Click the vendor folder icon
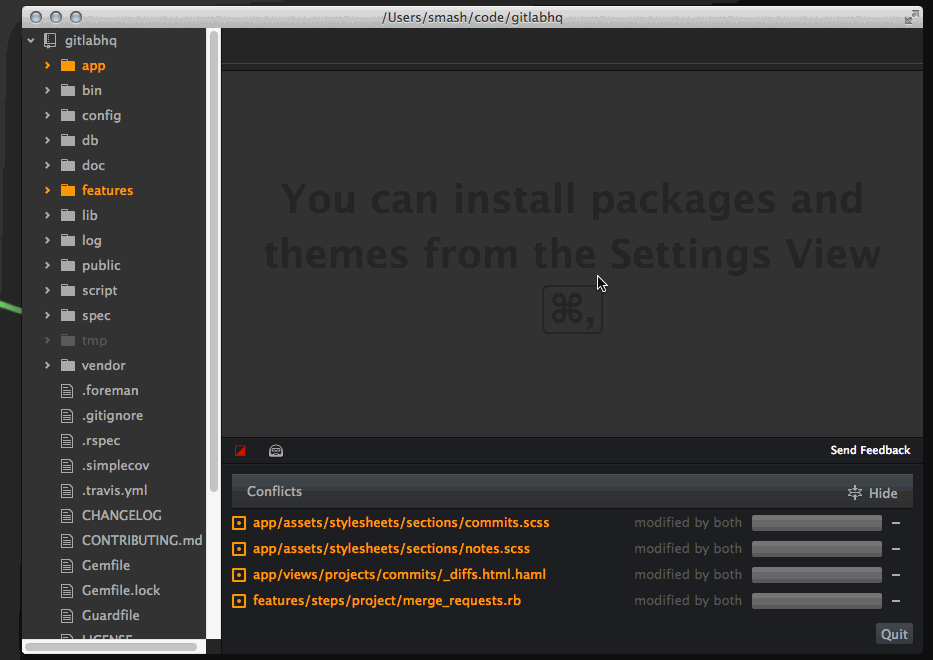 tap(68, 366)
